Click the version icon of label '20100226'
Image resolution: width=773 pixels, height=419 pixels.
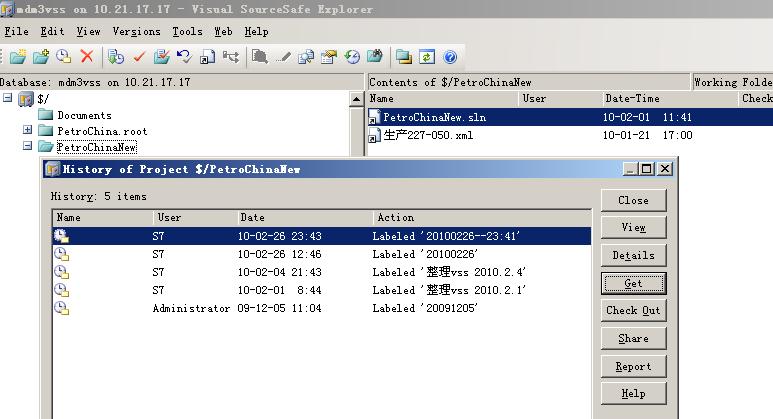click(x=62, y=254)
